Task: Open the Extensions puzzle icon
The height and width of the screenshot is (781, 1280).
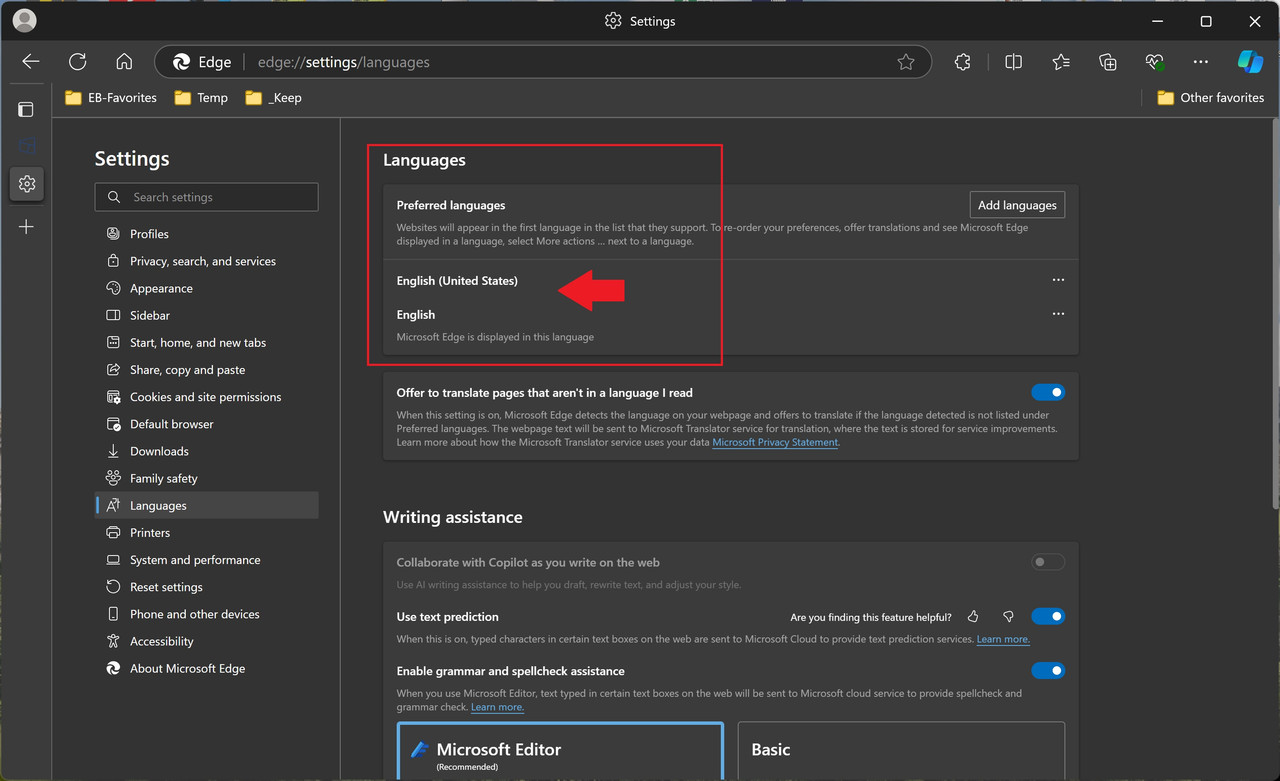Action: [962, 62]
